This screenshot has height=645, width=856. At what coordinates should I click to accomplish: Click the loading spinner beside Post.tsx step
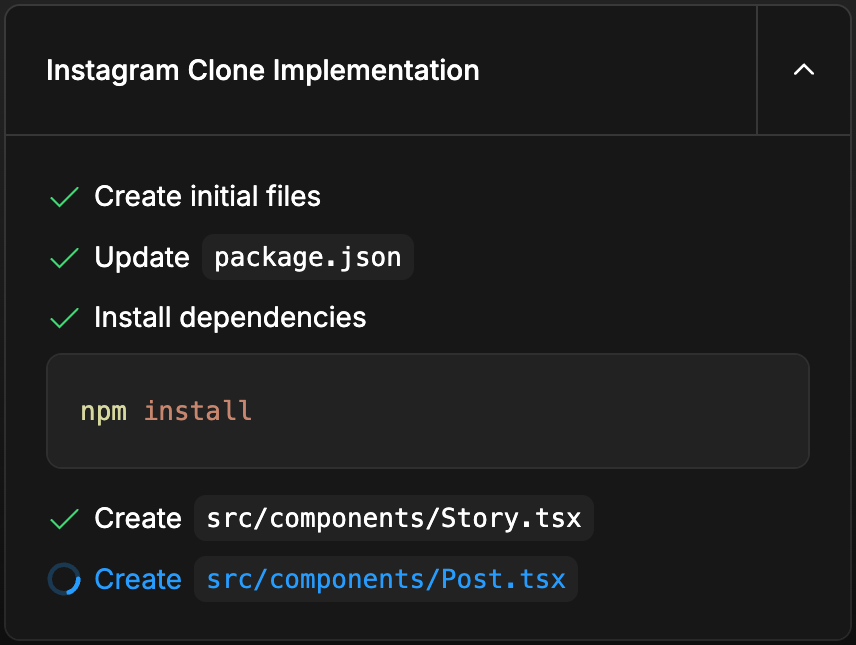pos(64,579)
